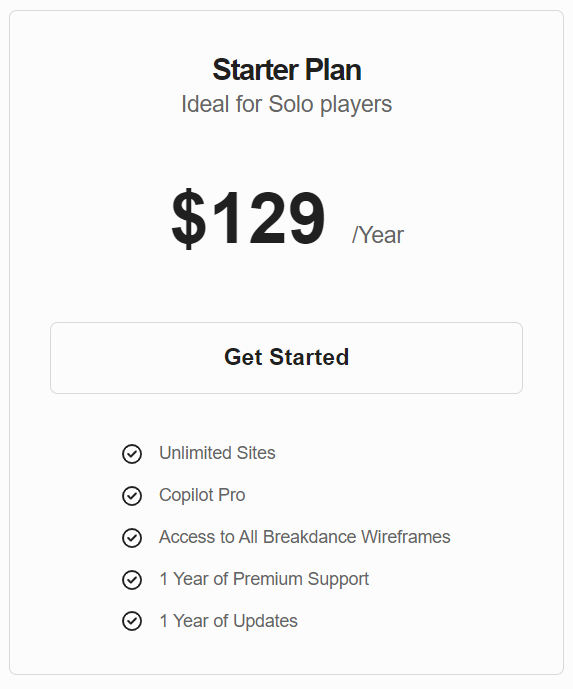Click the checkmark icon beside Copilot Pro
Screen dimensions: 573x689
tap(132, 496)
